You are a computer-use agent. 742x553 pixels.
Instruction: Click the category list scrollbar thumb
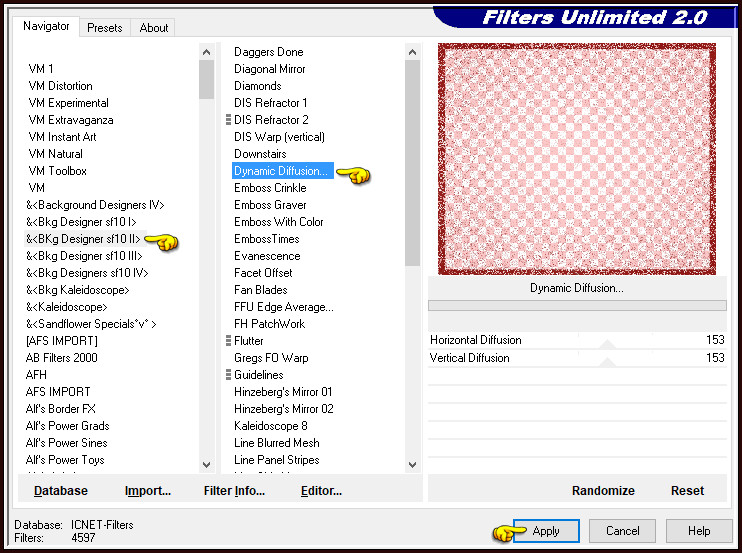coord(206,79)
